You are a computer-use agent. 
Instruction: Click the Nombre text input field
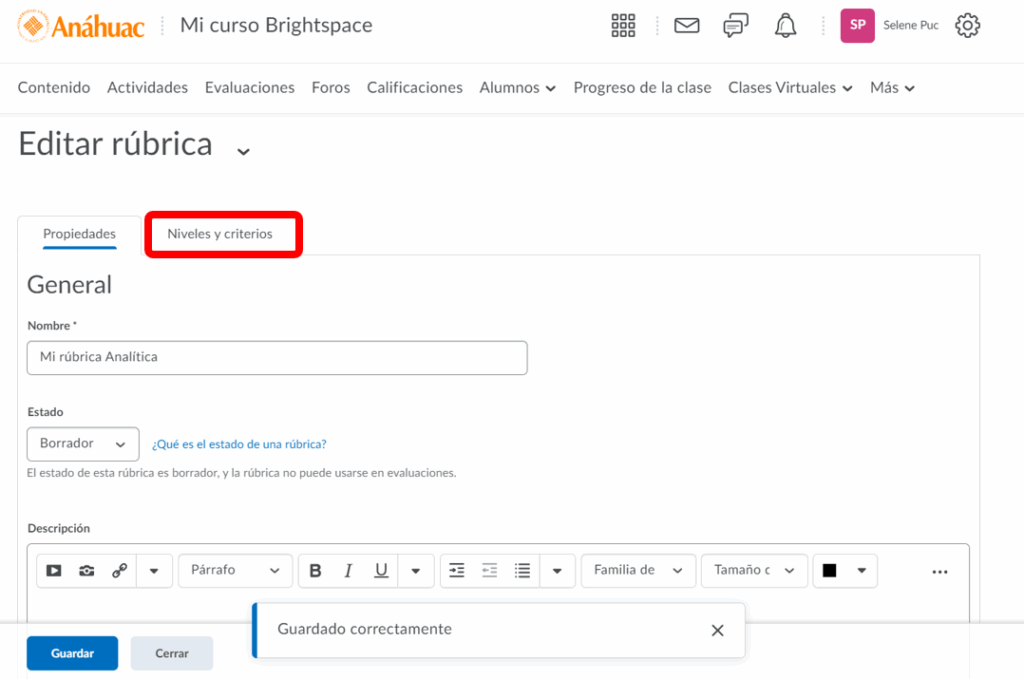pos(277,357)
